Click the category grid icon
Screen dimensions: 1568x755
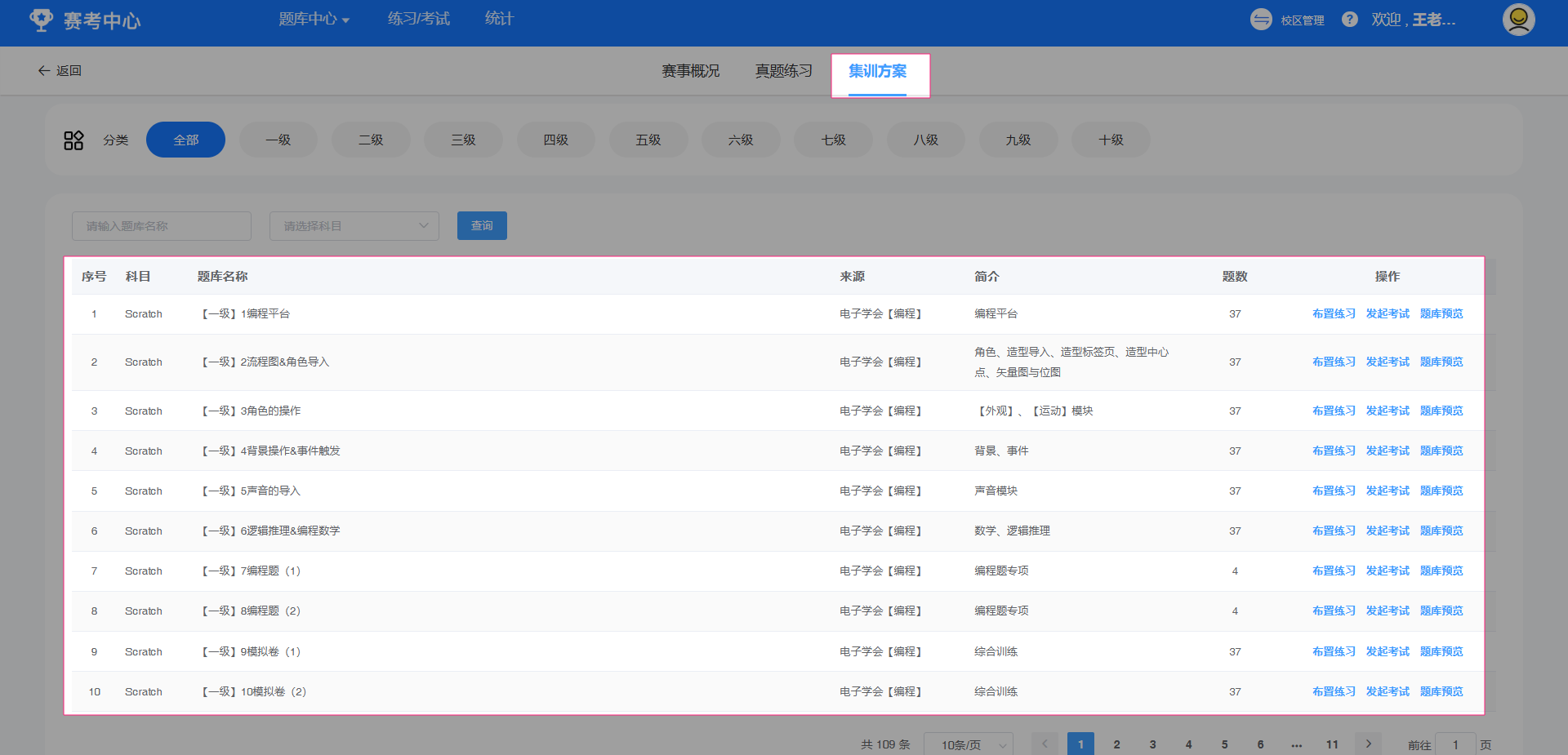(73, 140)
